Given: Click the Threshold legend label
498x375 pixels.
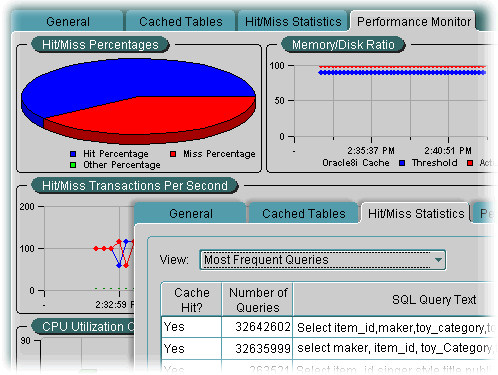Looking at the screenshot, I should point(434,163).
